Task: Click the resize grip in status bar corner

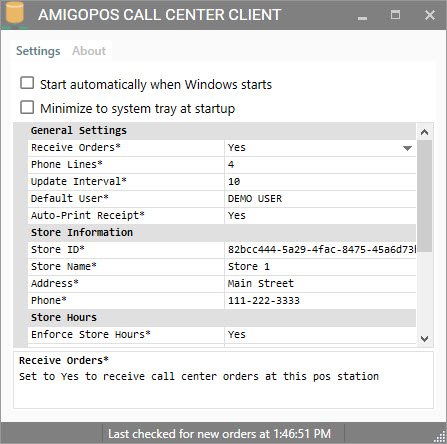Action: click(441, 437)
